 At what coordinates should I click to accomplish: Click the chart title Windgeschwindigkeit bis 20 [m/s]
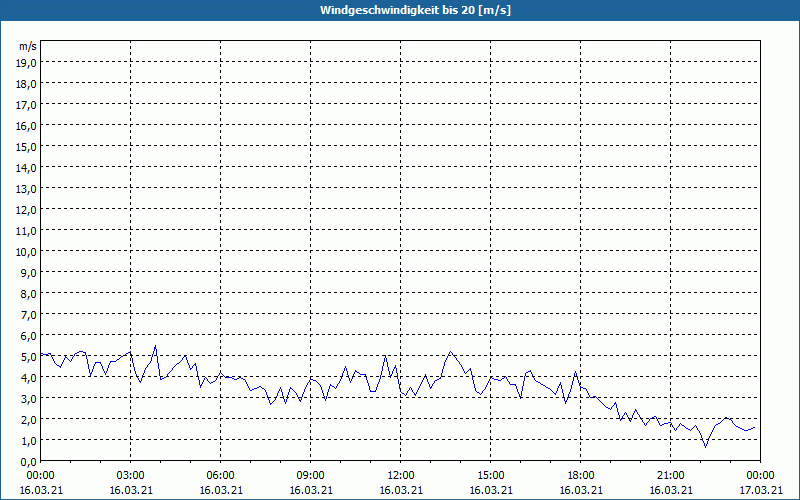[415, 10]
